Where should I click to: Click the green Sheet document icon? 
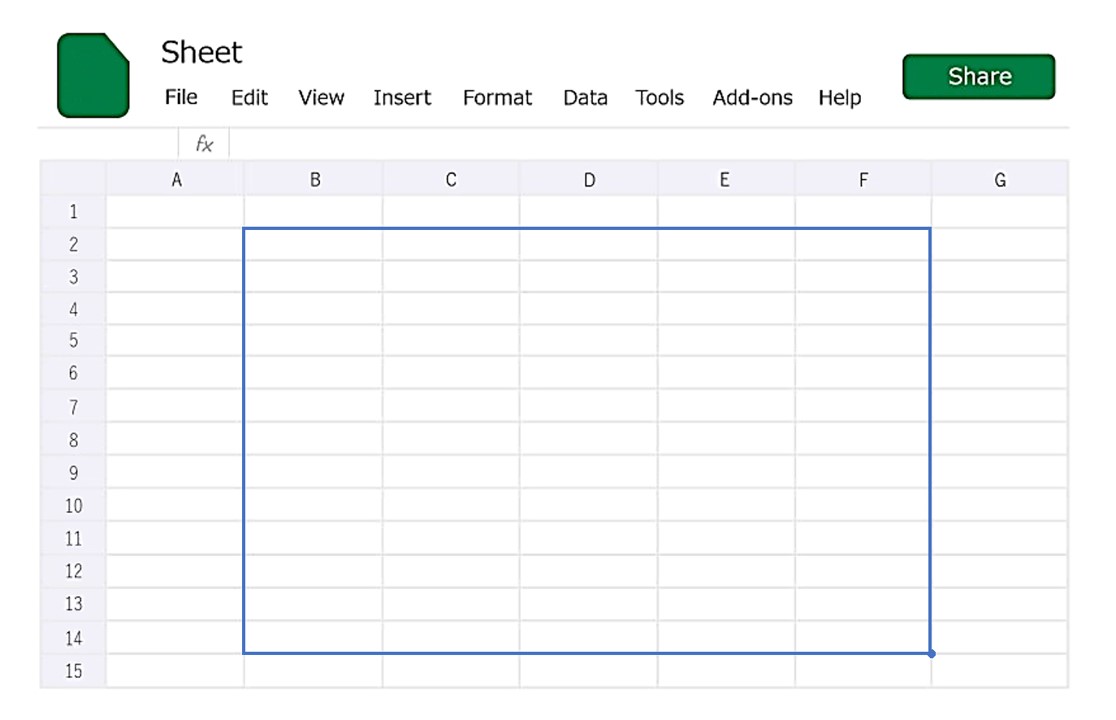pos(93,75)
